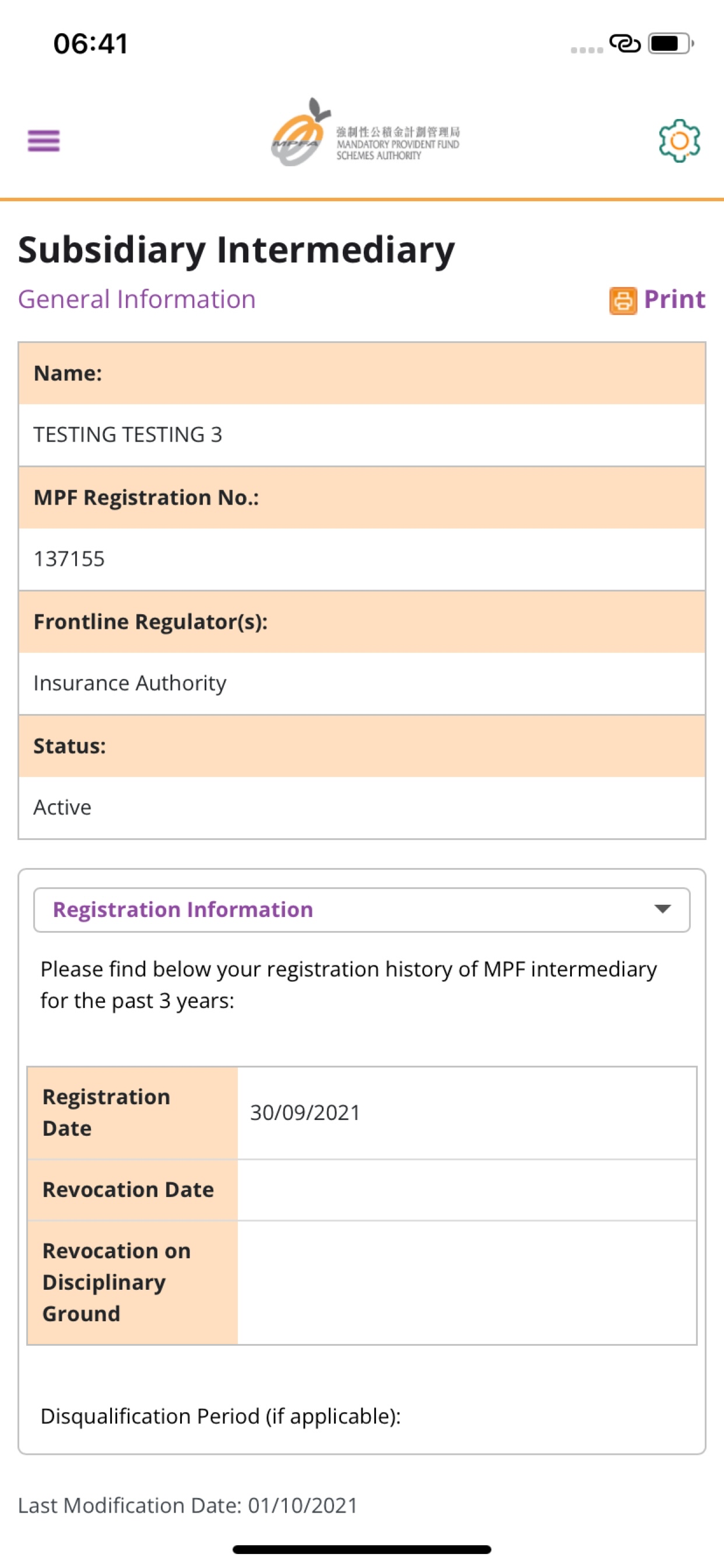The image size is (724, 1568).
Task: Click the dropdown arrow beside Registration Information
Action: (662, 909)
